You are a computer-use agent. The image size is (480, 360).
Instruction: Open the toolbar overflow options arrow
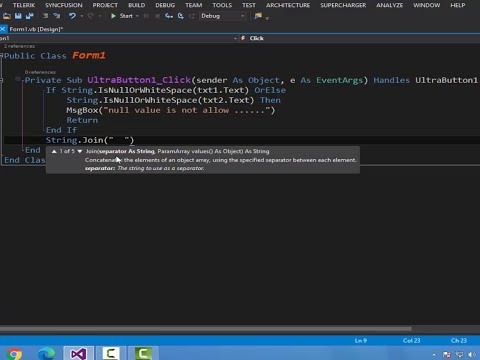tap(267, 18)
